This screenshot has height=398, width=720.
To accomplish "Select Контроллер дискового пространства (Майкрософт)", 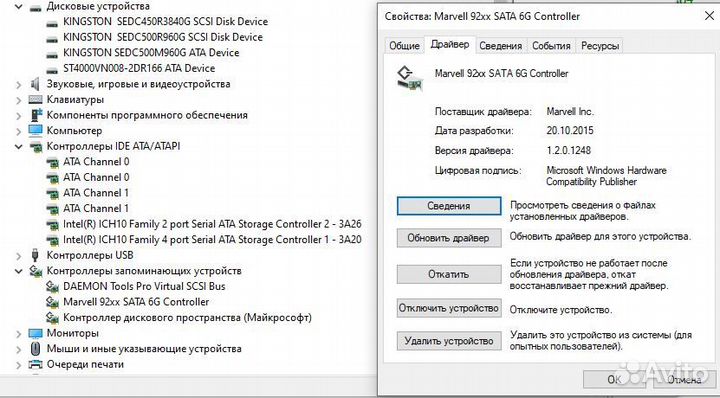I will tap(187, 318).
